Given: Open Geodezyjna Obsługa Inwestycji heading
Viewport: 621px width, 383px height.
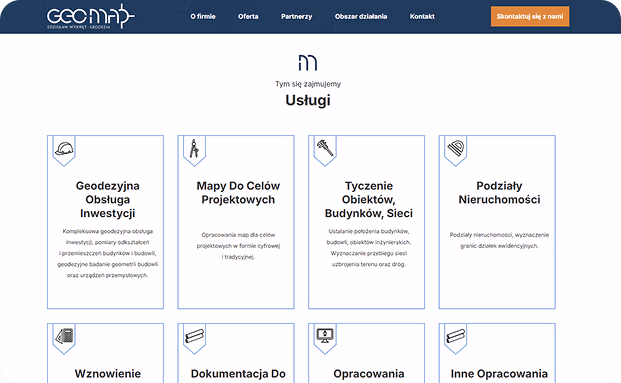Looking at the screenshot, I should (x=107, y=199).
